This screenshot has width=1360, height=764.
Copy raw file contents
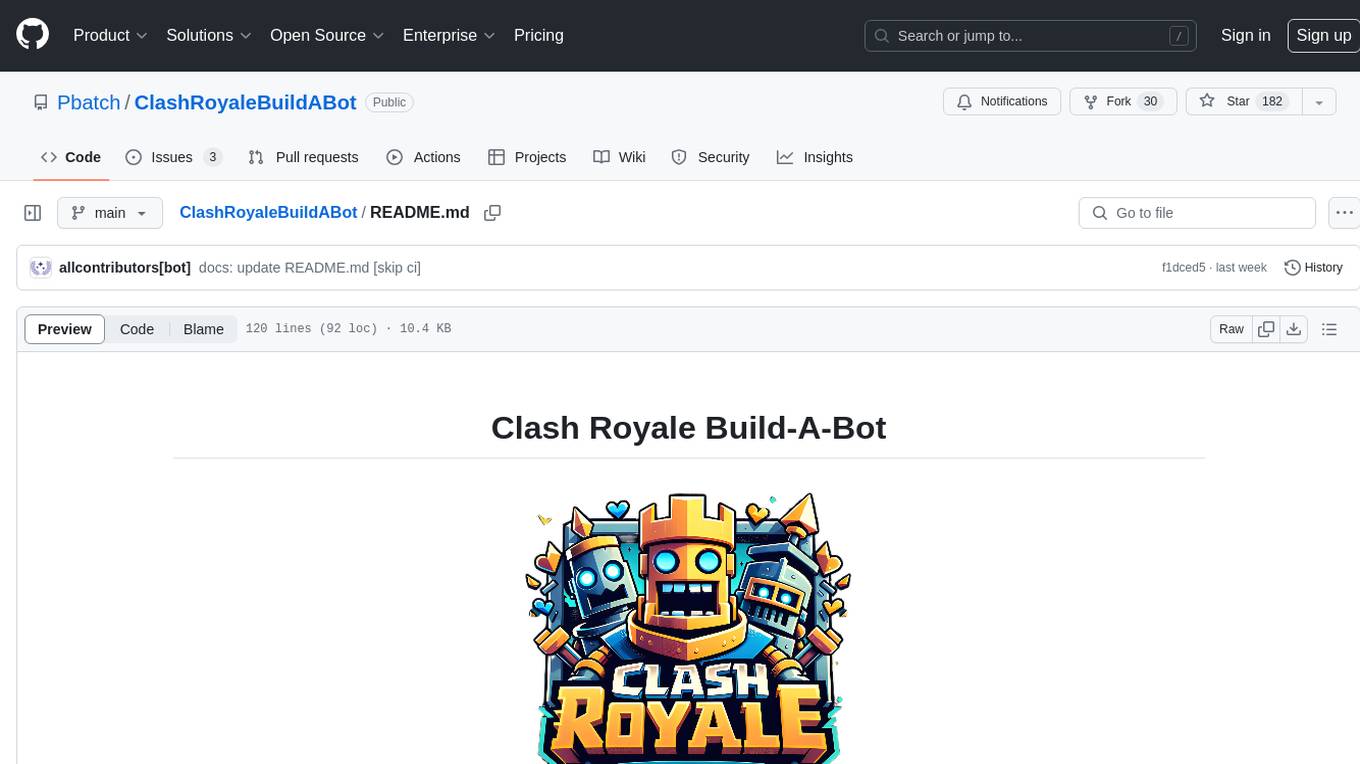click(1266, 329)
